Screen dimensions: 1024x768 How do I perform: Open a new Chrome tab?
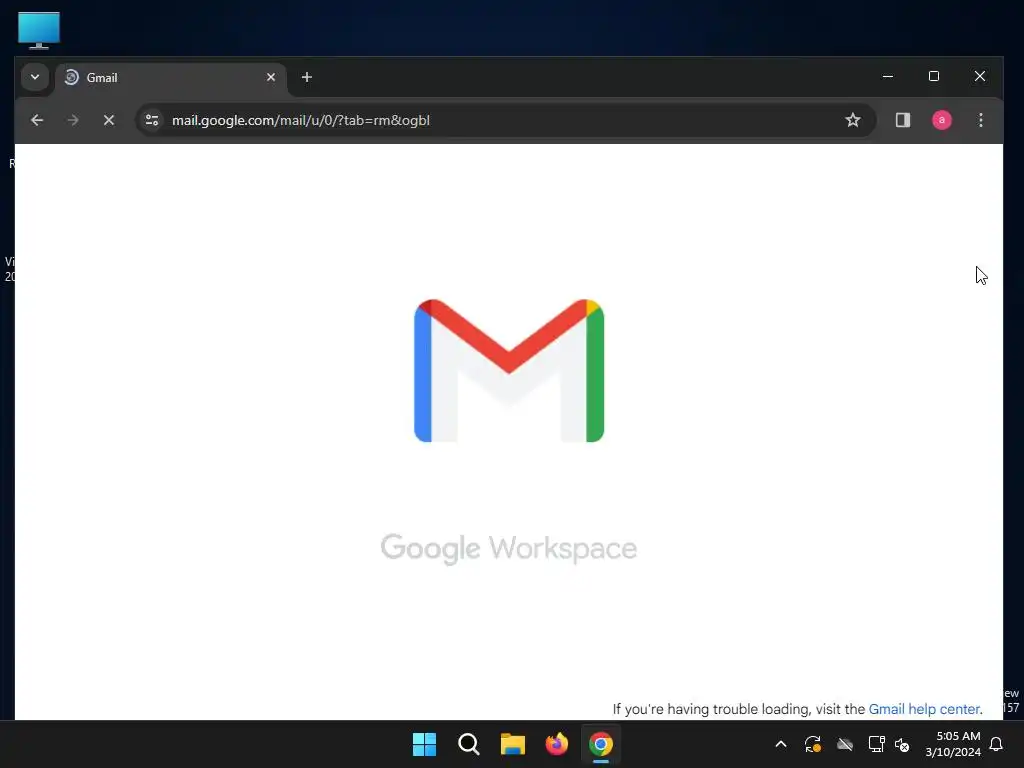(x=306, y=77)
